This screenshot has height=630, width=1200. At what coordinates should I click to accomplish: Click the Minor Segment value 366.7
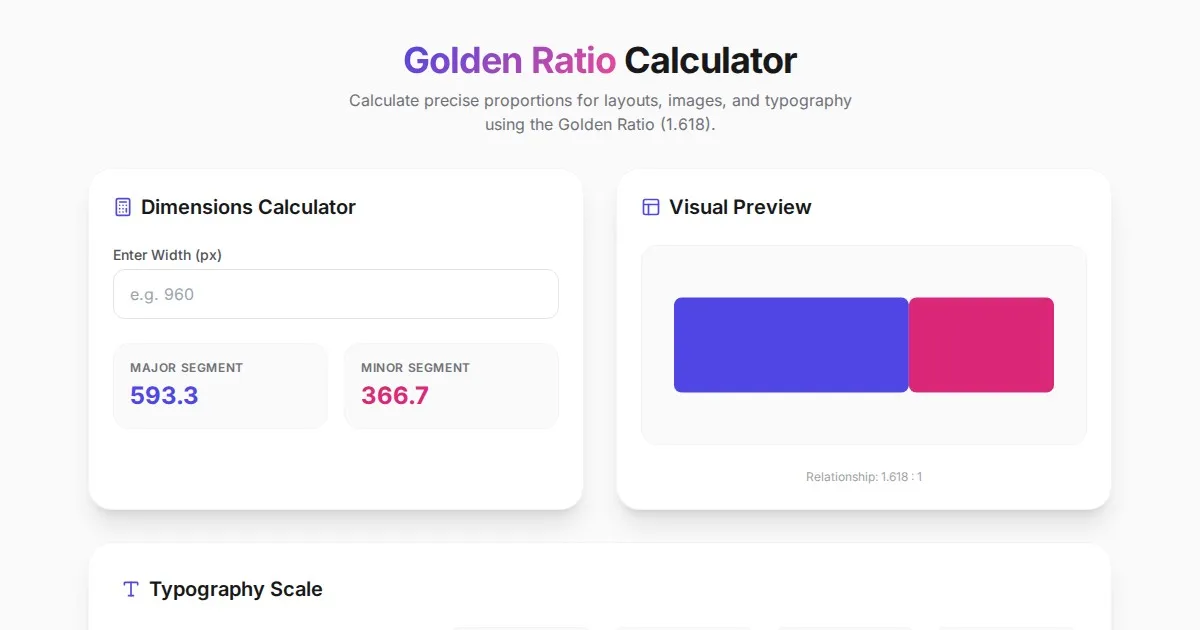tap(395, 396)
